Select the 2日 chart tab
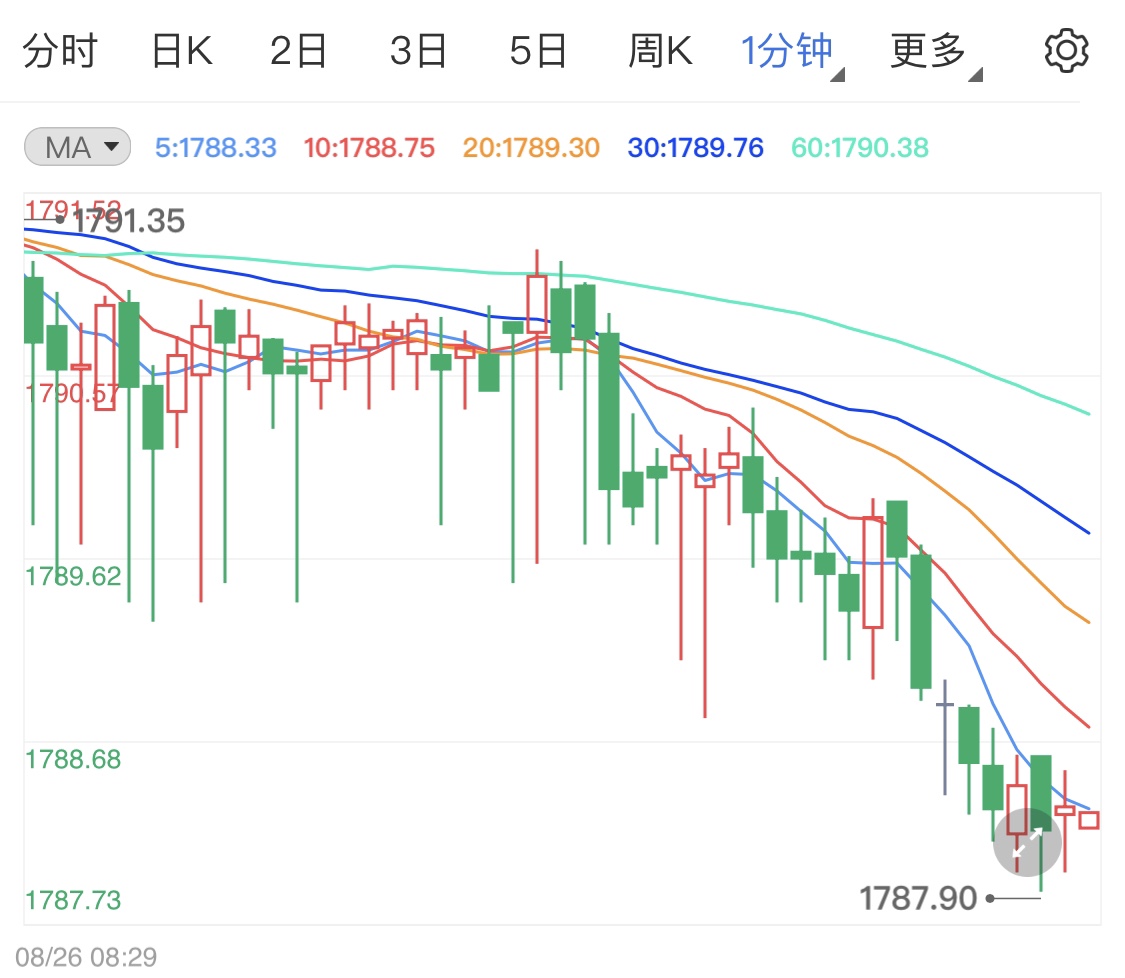1125x978 pixels. [x=298, y=52]
